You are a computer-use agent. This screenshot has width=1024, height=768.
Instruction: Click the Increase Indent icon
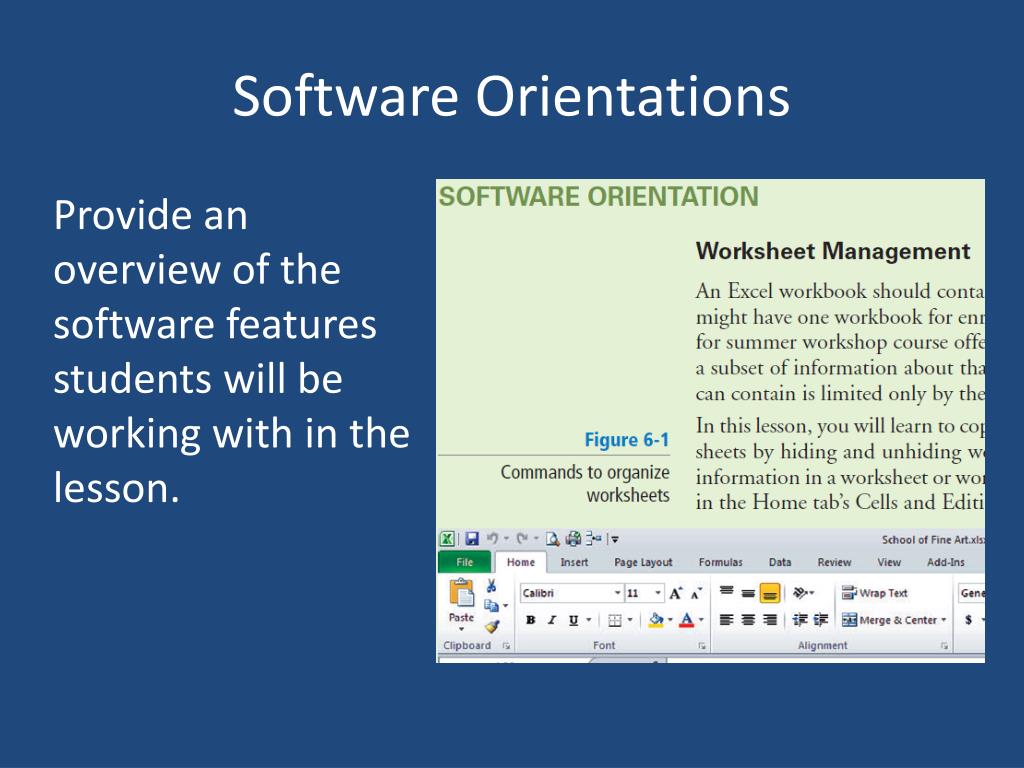point(821,620)
